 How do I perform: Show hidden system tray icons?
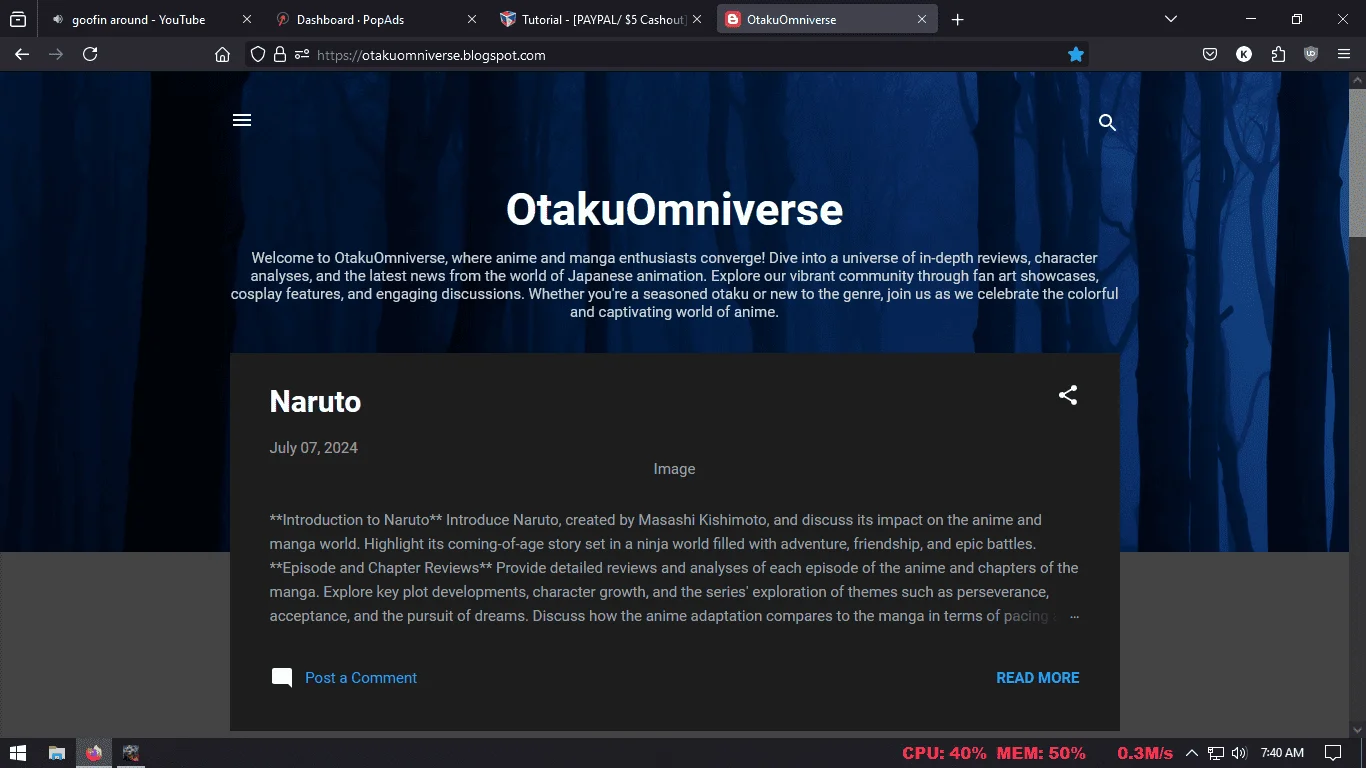(1192, 753)
